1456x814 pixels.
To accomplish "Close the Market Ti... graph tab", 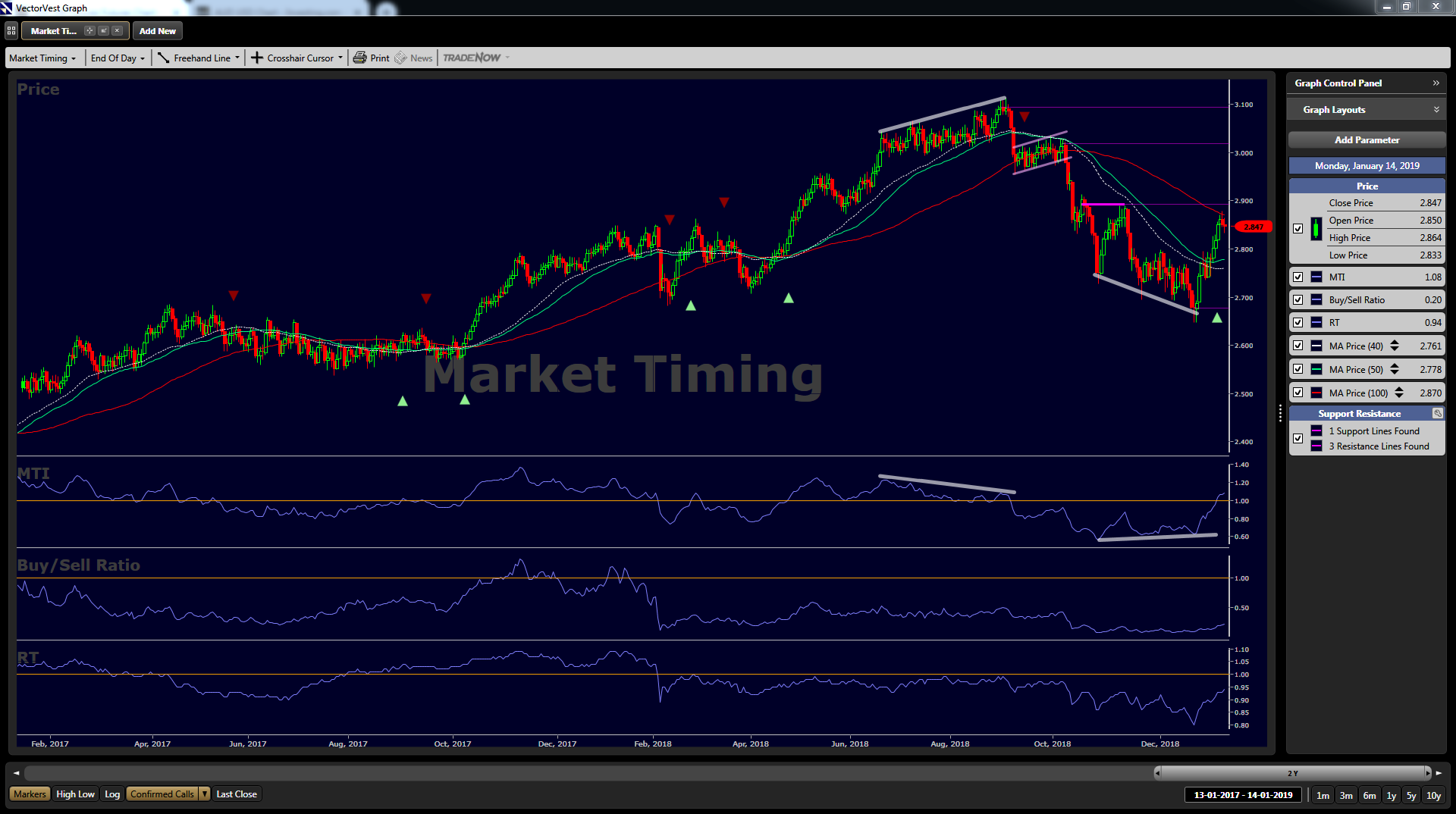I will (x=117, y=31).
